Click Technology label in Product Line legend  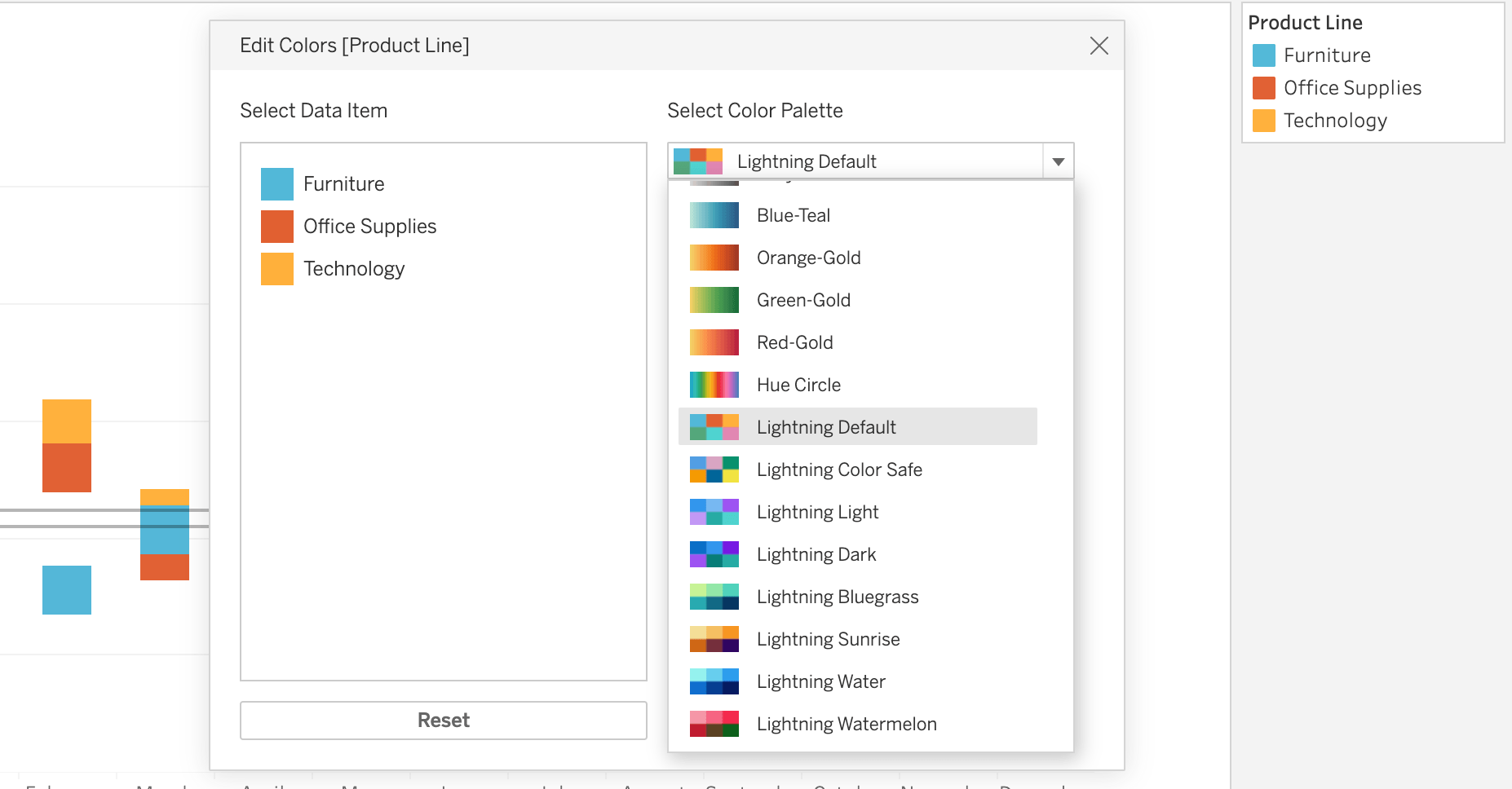click(1335, 121)
